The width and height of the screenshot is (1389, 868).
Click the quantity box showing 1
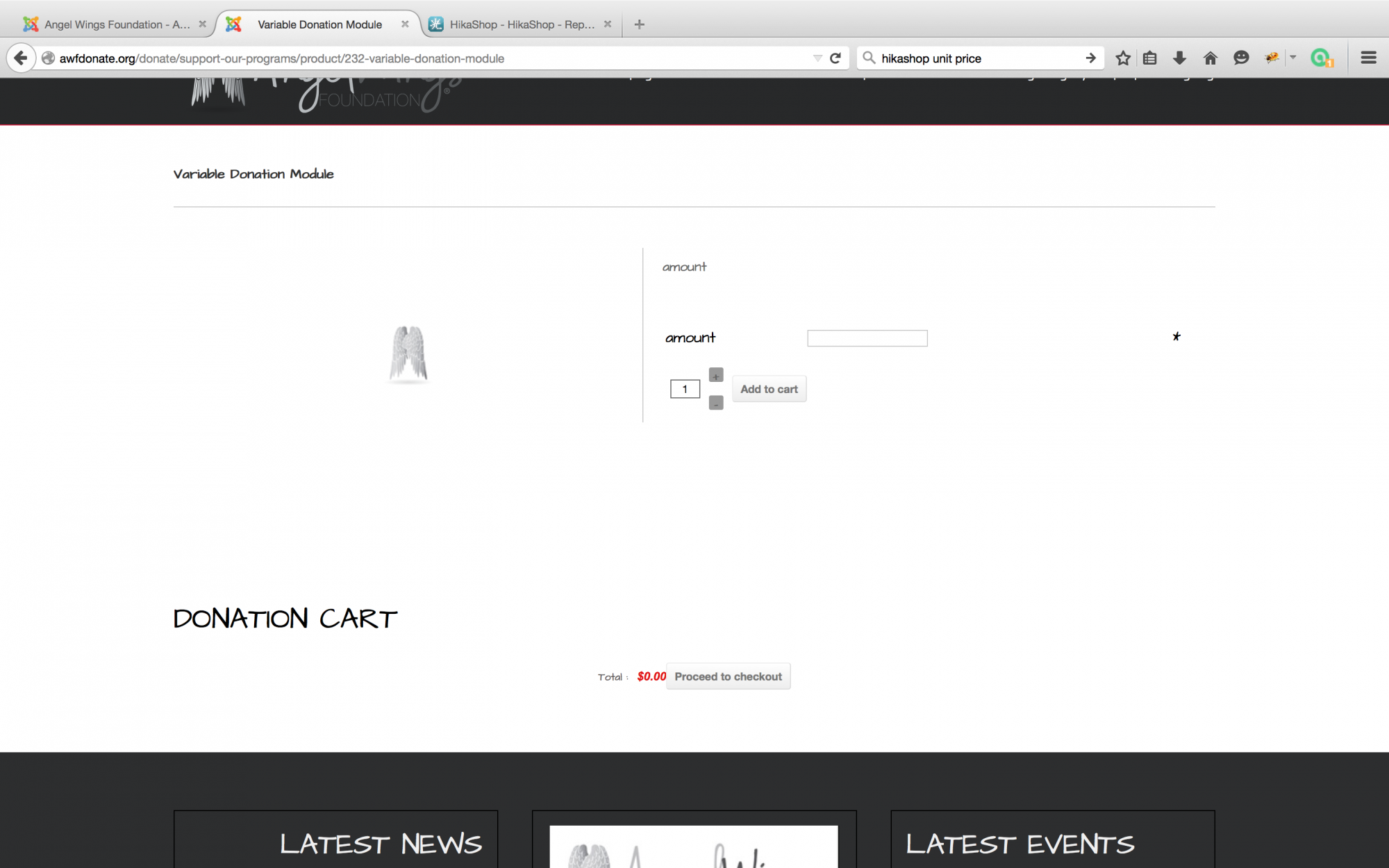click(685, 389)
